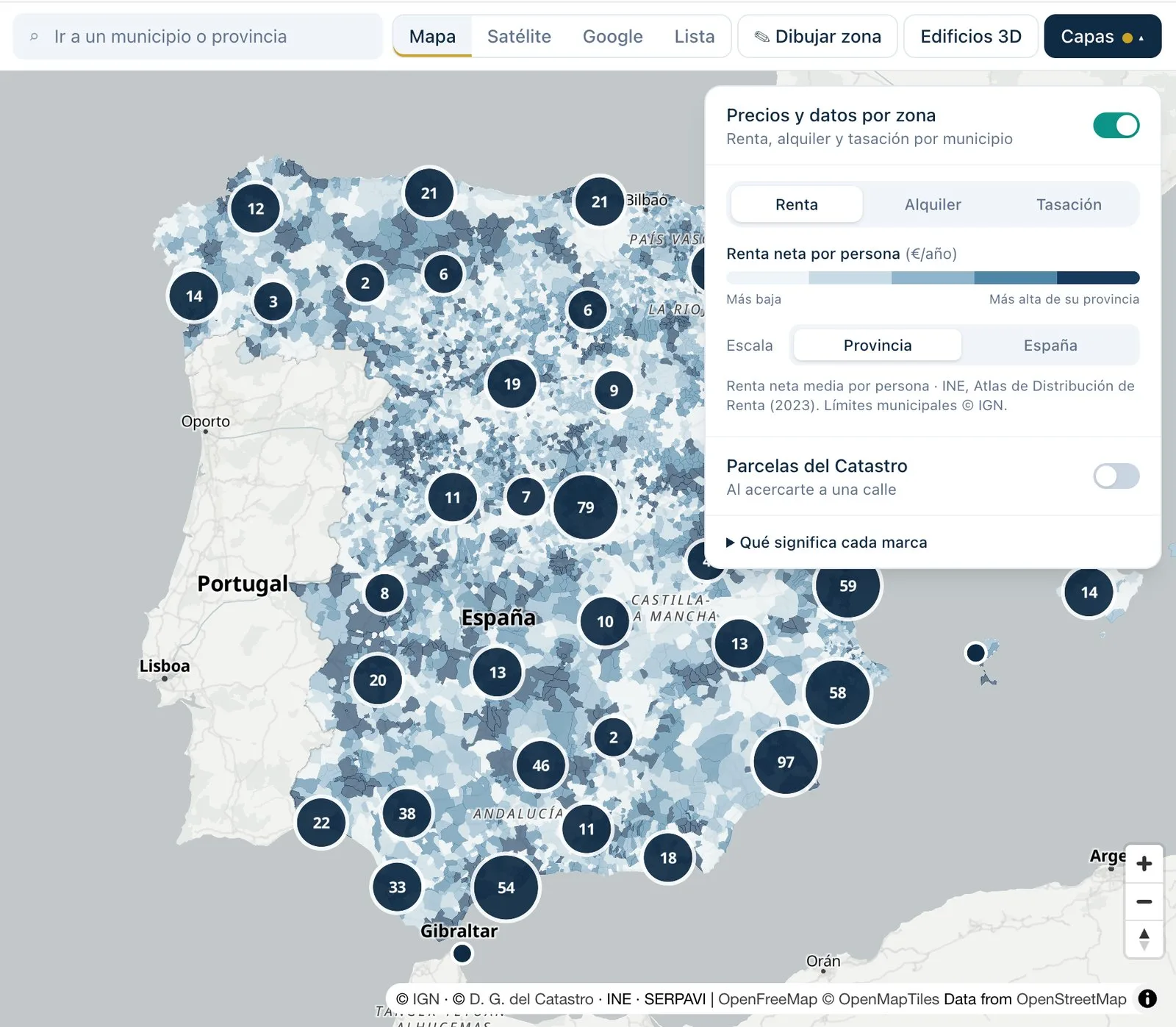Screen dimensions: 1176x1027
Task: Switch the scale to España
Action: coord(1050,346)
